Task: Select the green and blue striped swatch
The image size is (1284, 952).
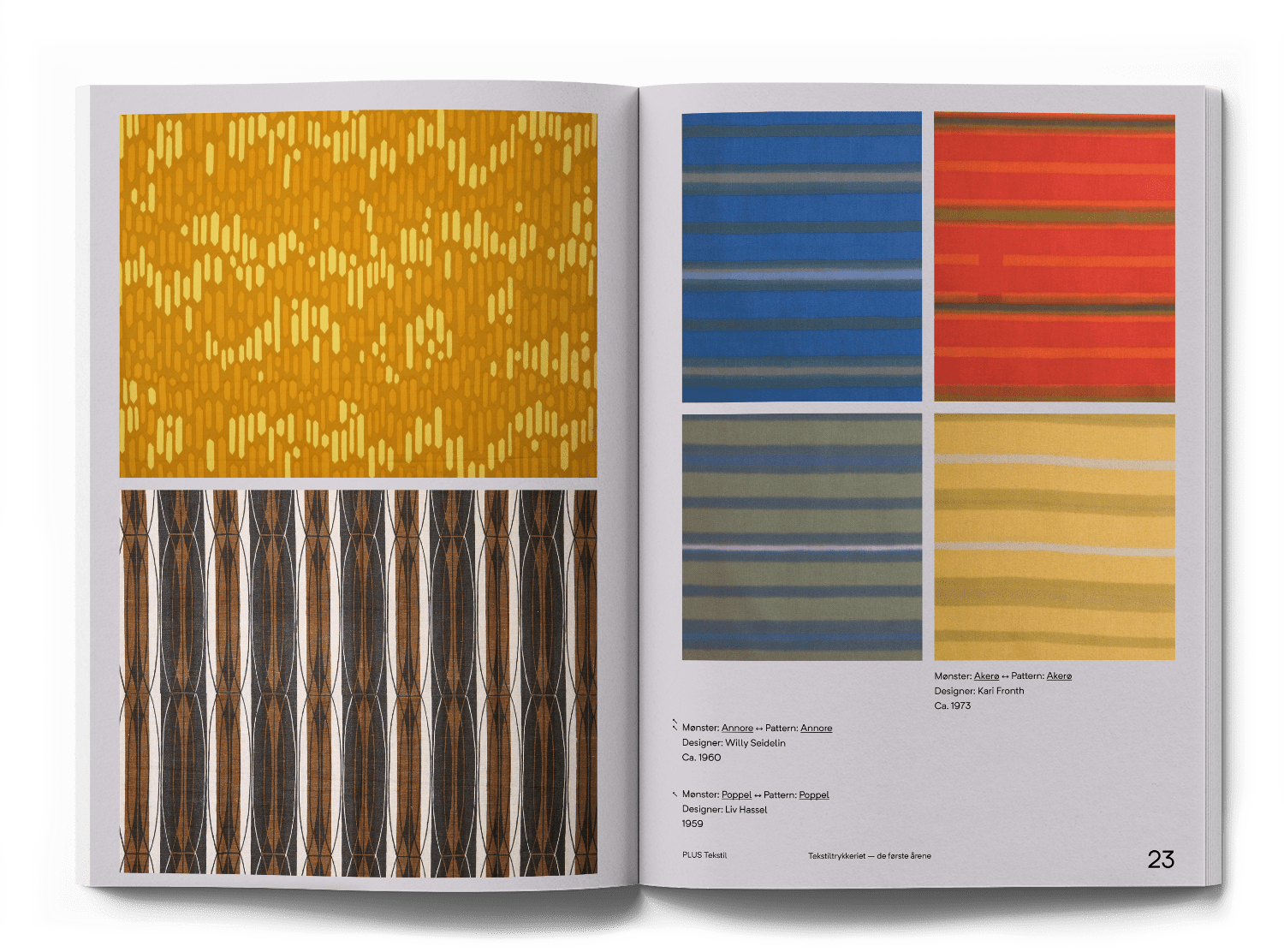Action: (801, 537)
